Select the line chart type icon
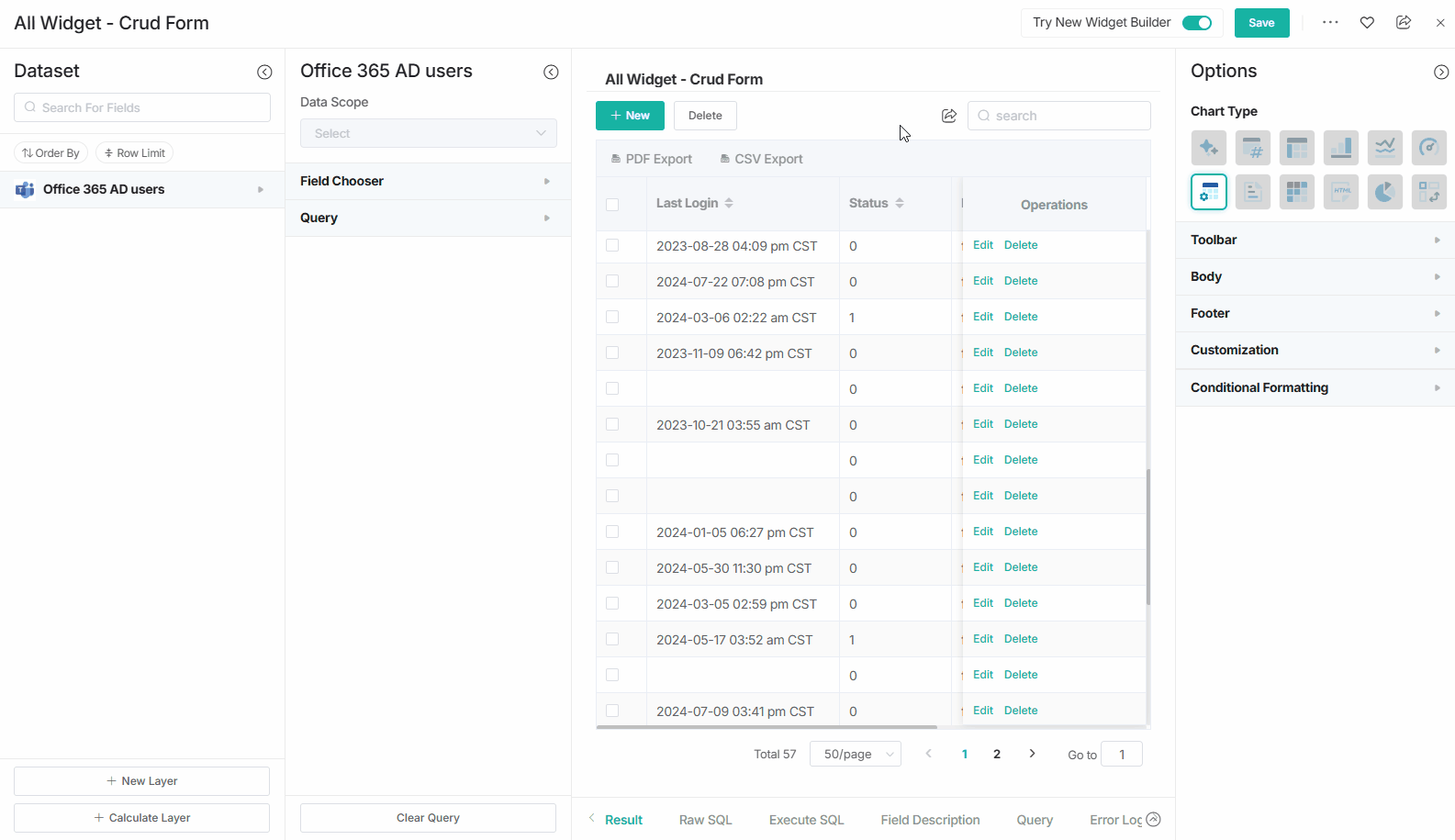The image size is (1455, 840). click(x=1384, y=148)
